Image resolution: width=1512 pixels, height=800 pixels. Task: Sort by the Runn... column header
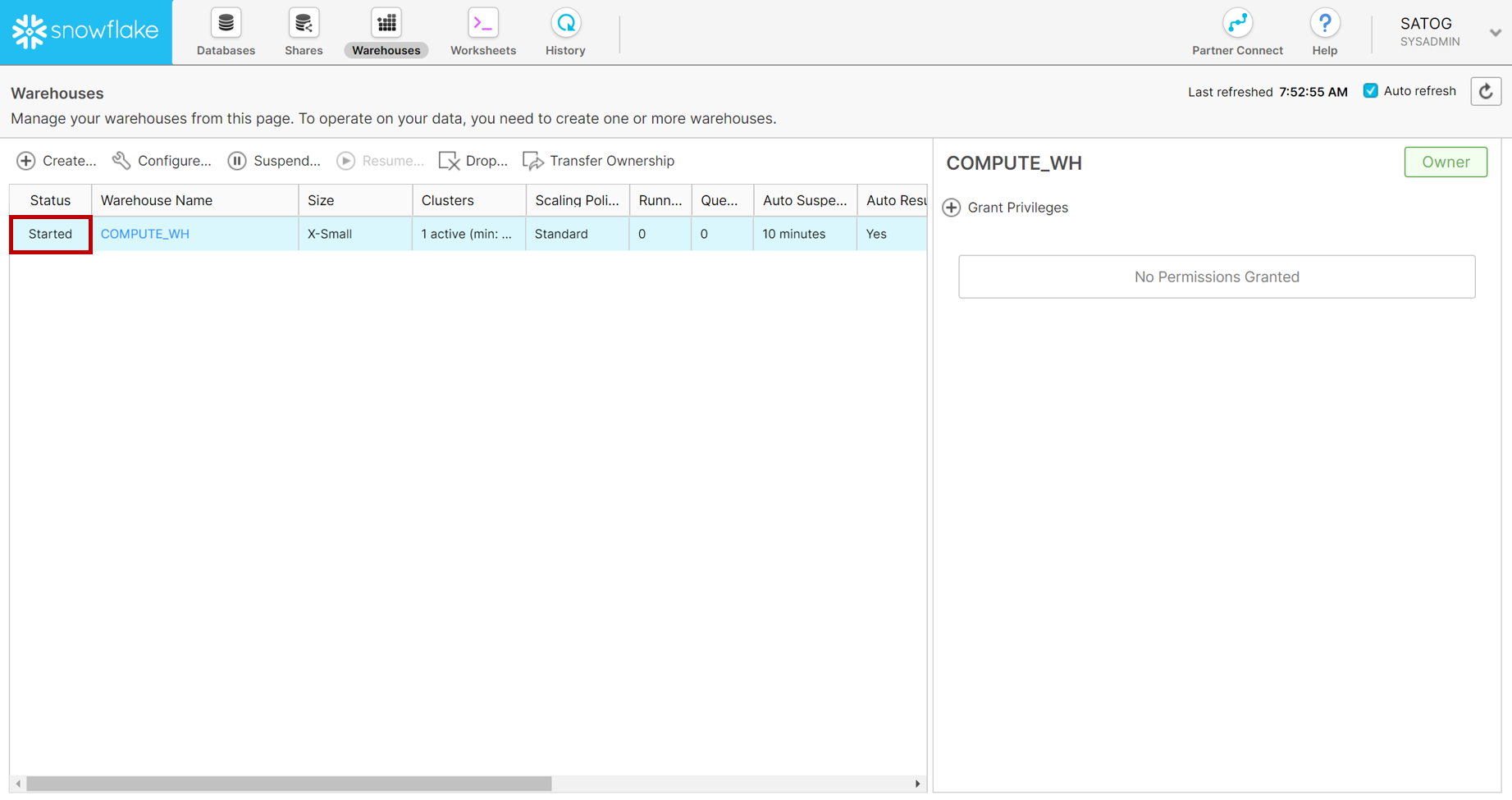[x=660, y=200]
